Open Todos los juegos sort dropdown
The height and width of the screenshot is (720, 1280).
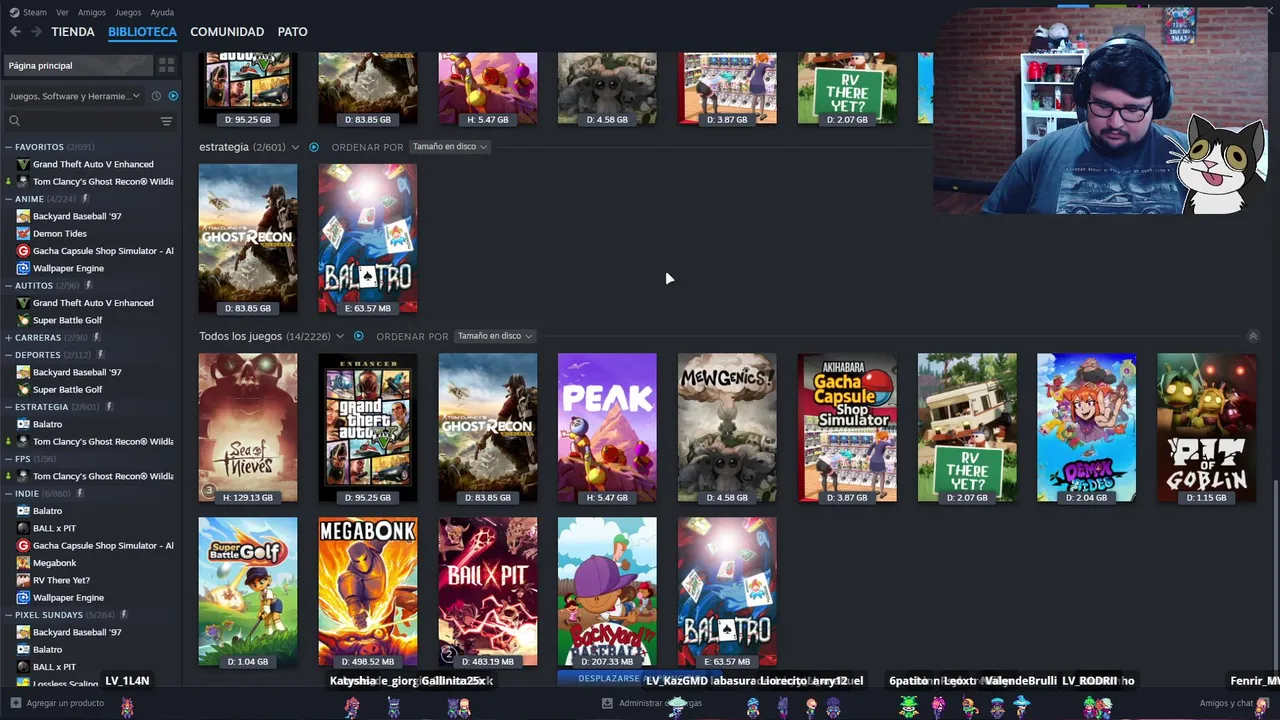[494, 336]
